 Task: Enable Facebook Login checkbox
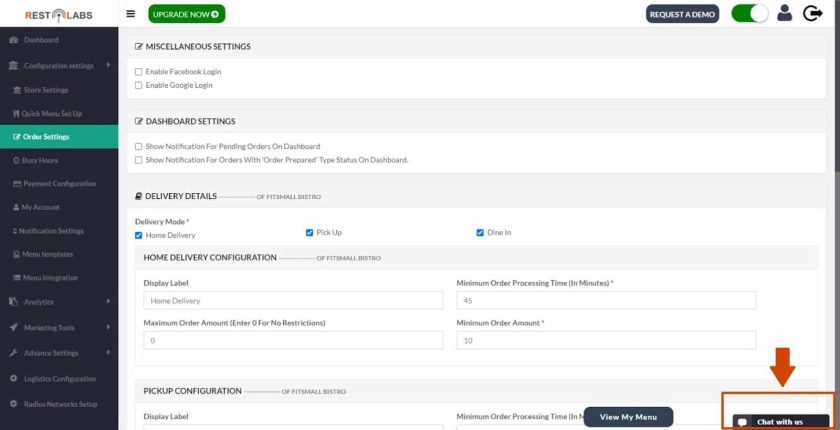point(139,72)
